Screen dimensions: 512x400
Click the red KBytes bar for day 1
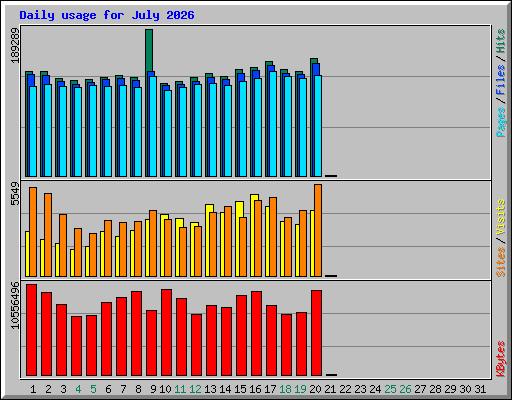click(x=32, y=330)
